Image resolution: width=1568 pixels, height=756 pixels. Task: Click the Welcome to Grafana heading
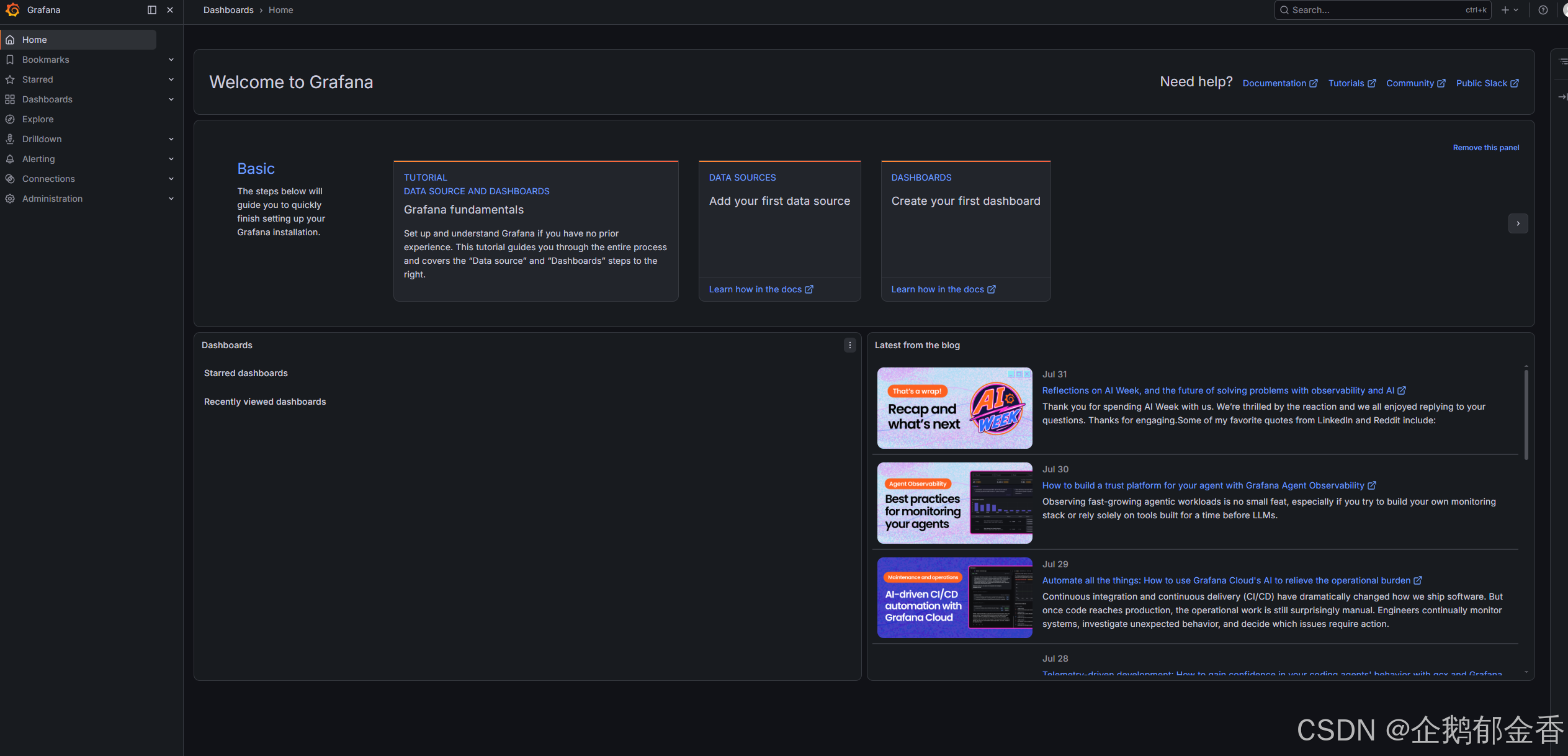point(291,82)
